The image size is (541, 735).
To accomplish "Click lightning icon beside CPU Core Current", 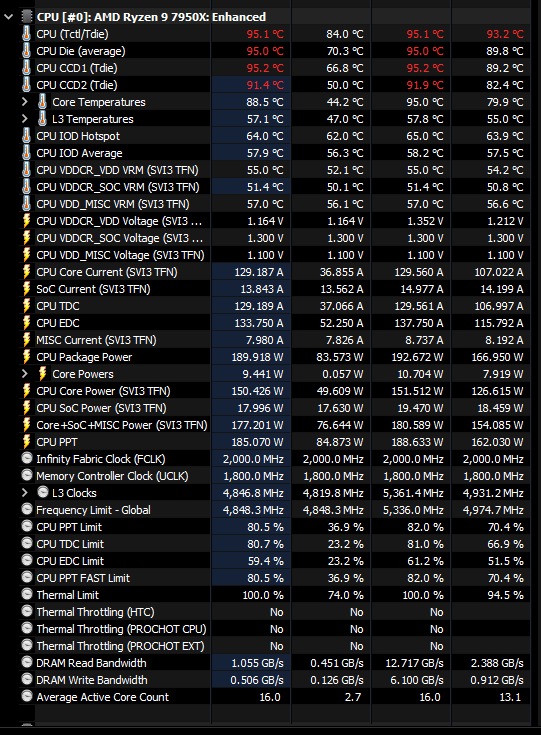I will (27, 272).
